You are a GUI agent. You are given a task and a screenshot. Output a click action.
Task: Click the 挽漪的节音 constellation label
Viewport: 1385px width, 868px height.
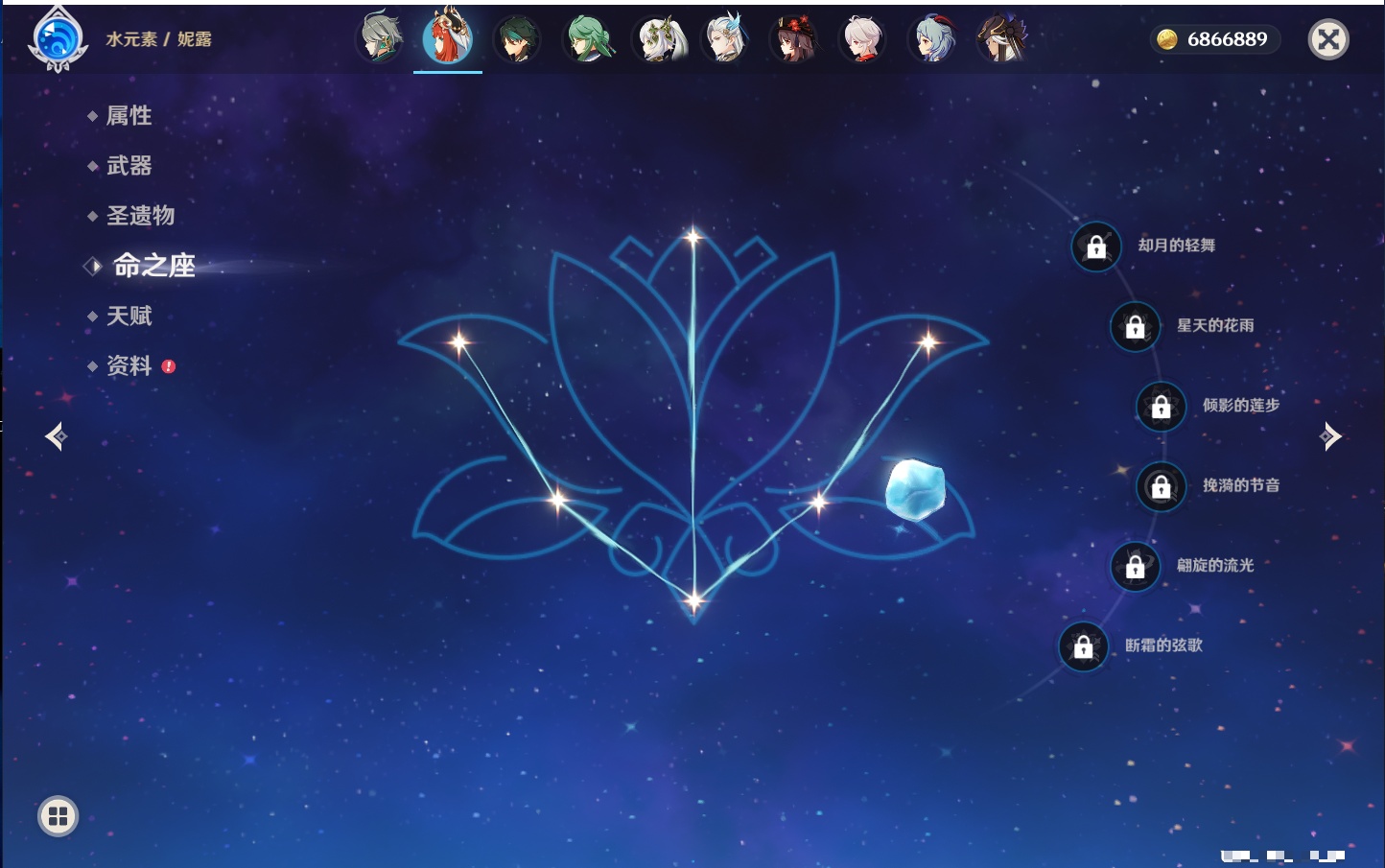pyautogui.click(x=1241, y=485)
